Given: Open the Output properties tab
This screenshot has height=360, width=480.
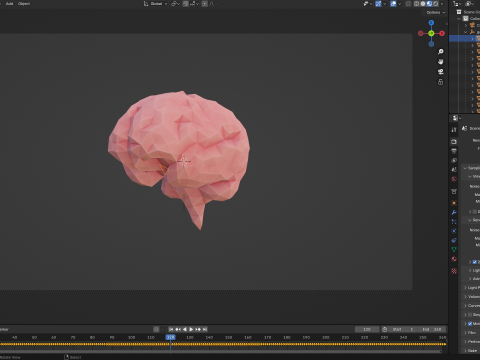Looking at the screenshot, I should [x=454, y=151].
